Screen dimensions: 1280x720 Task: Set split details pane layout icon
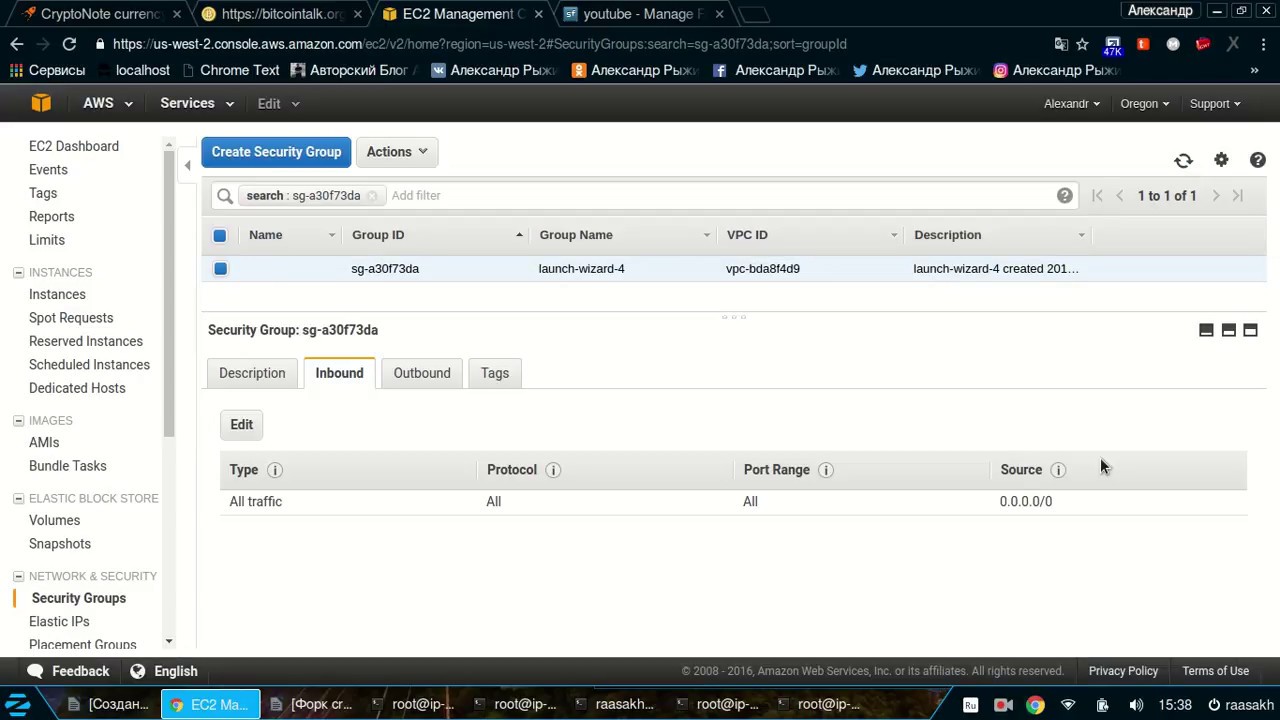[x=1229, y=330]
